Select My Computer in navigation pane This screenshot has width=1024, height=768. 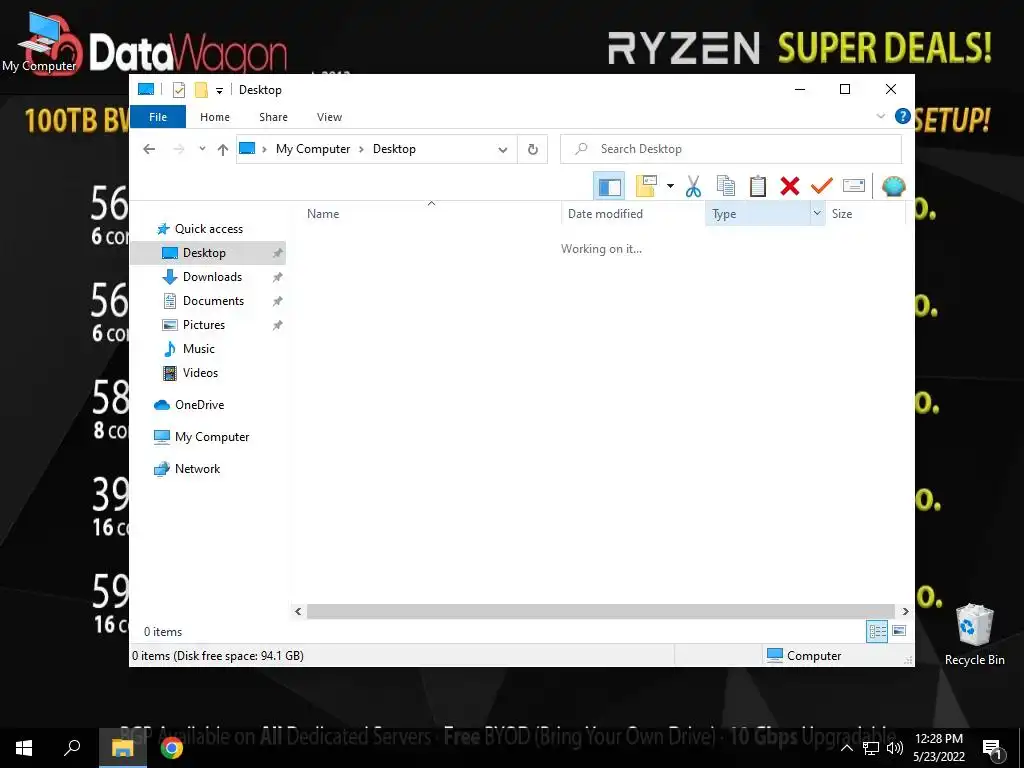click(x=211, y=437)
